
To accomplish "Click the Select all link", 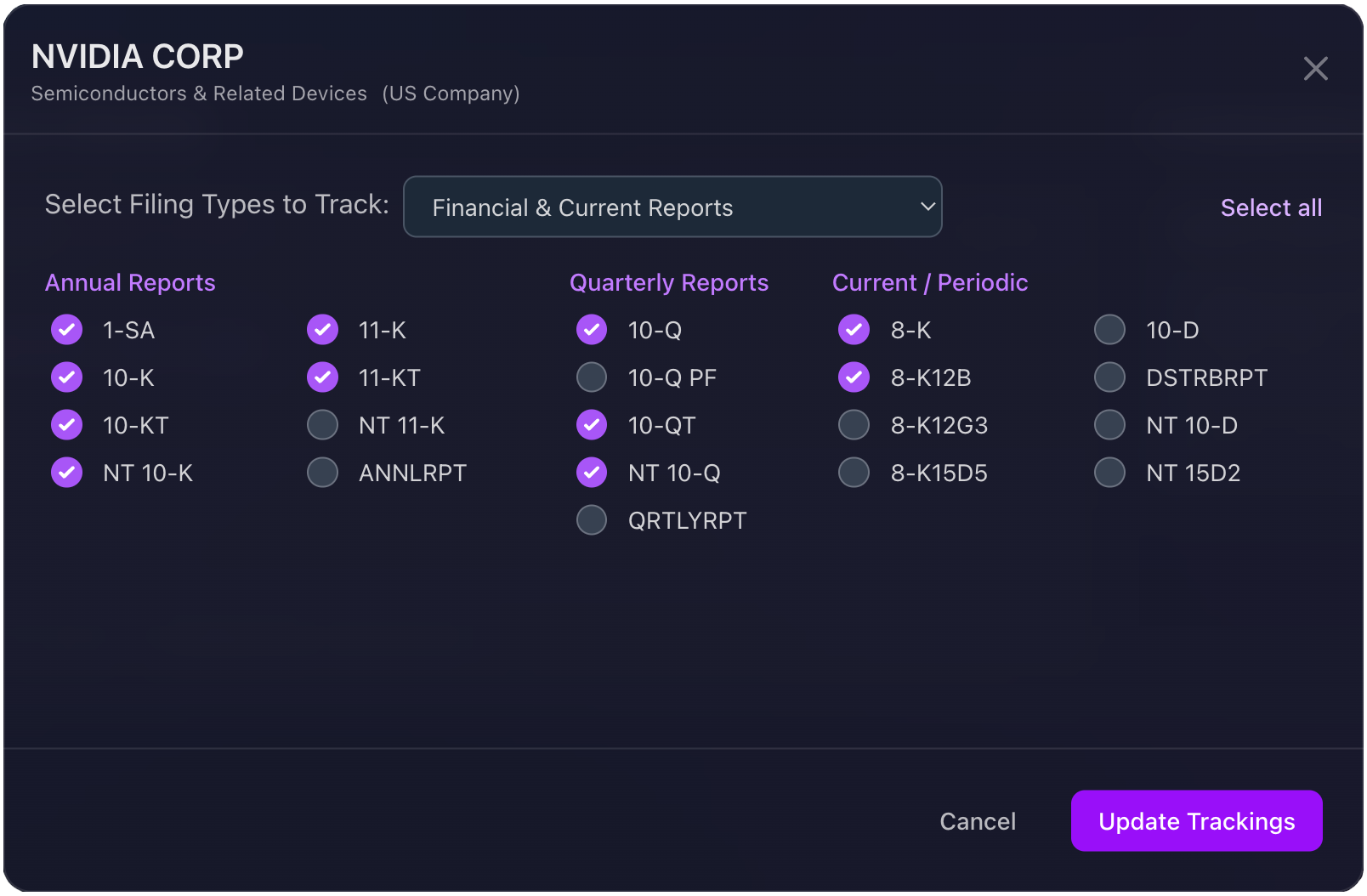I will coord(1270,207).
